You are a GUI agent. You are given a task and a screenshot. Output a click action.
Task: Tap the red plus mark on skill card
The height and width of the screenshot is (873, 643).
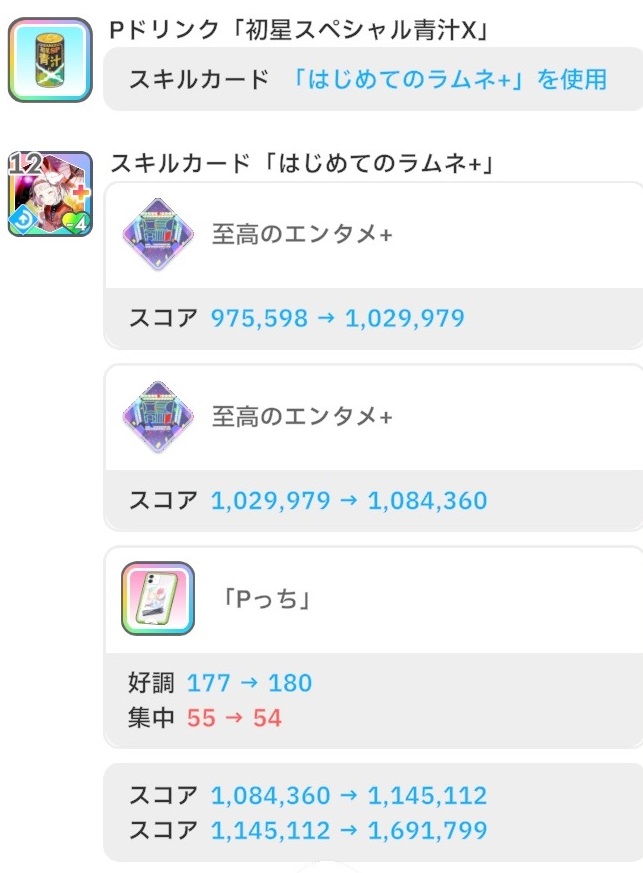[80, 192]
